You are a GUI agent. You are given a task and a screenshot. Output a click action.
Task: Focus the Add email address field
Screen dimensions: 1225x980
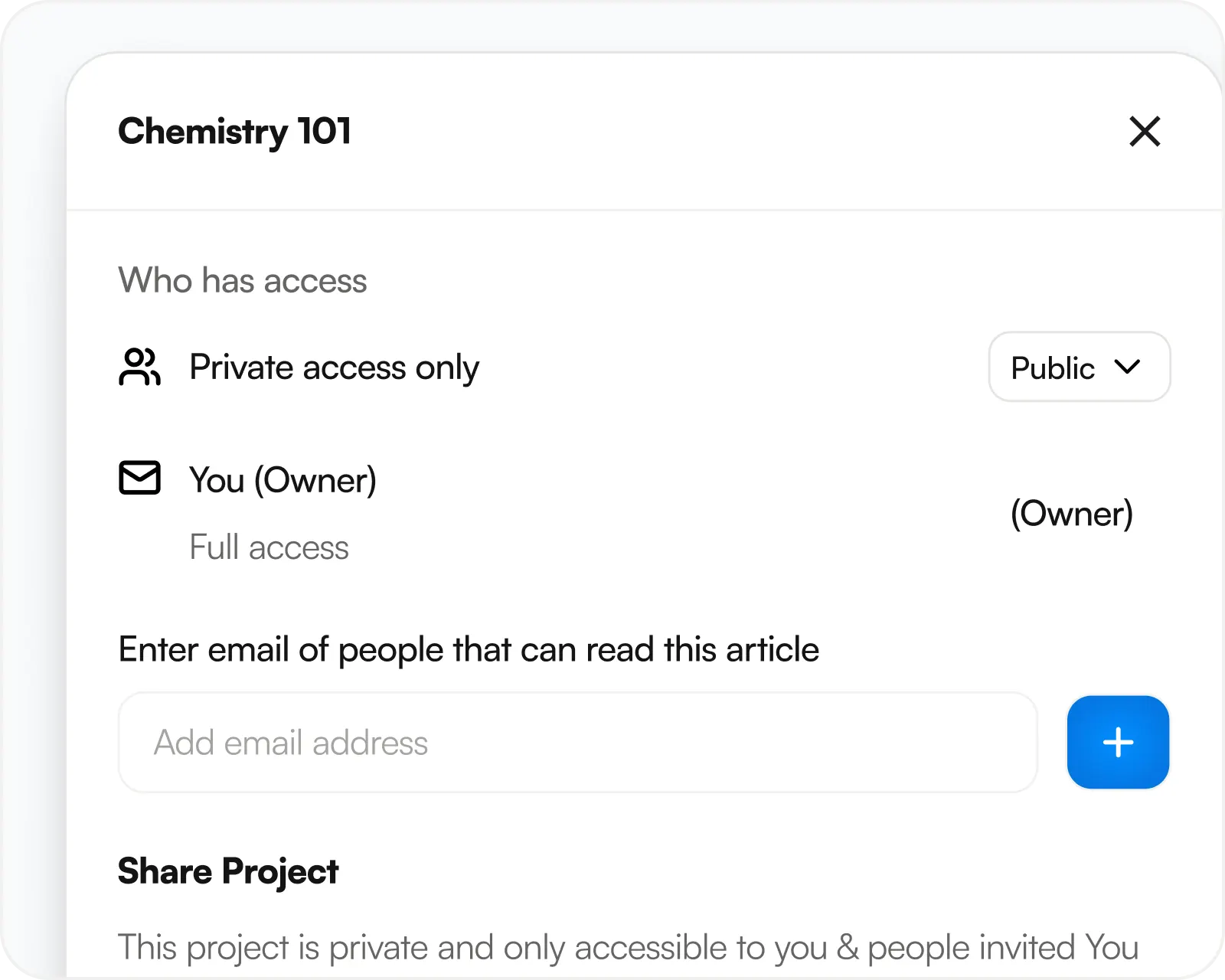coord(577,743)
